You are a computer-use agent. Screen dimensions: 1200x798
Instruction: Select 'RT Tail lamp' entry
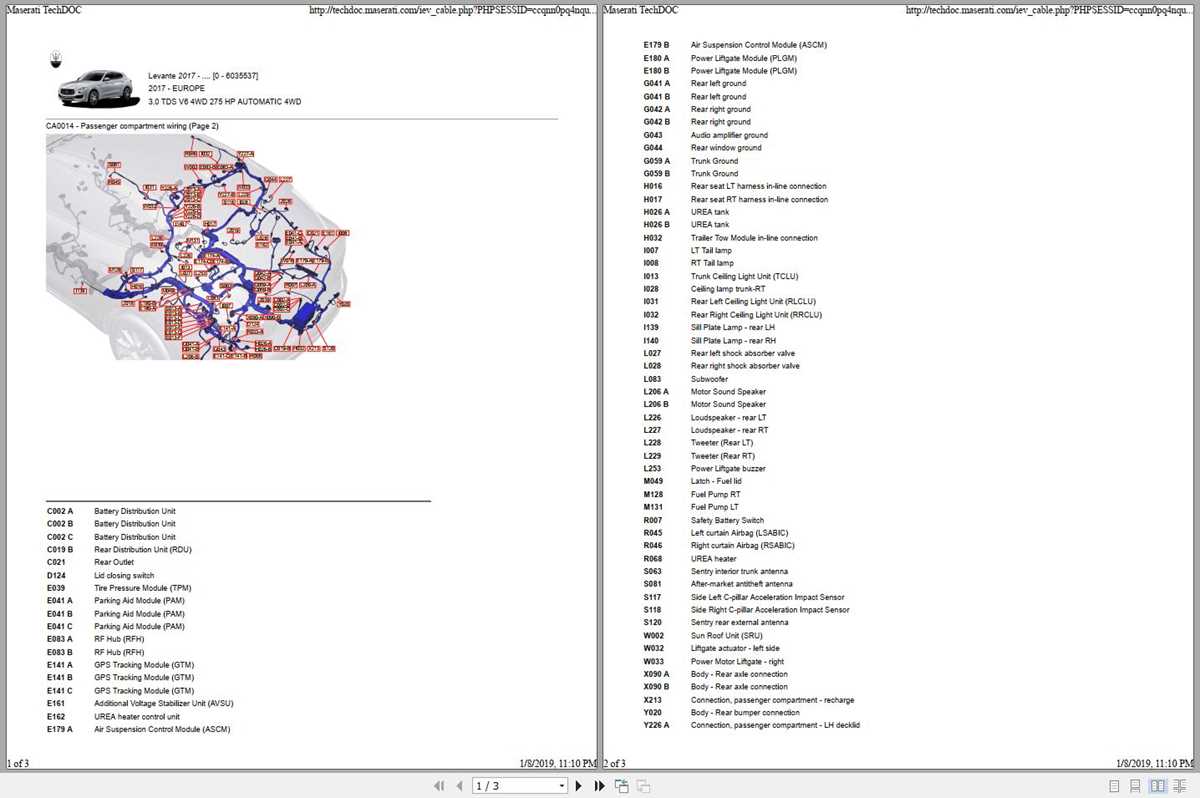tap(712, 263)
